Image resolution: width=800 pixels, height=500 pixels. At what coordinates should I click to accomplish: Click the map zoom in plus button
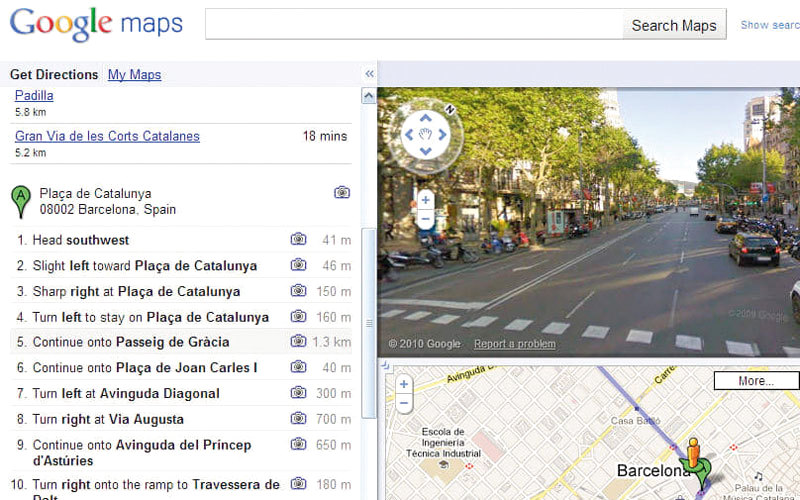click(403, 384)
